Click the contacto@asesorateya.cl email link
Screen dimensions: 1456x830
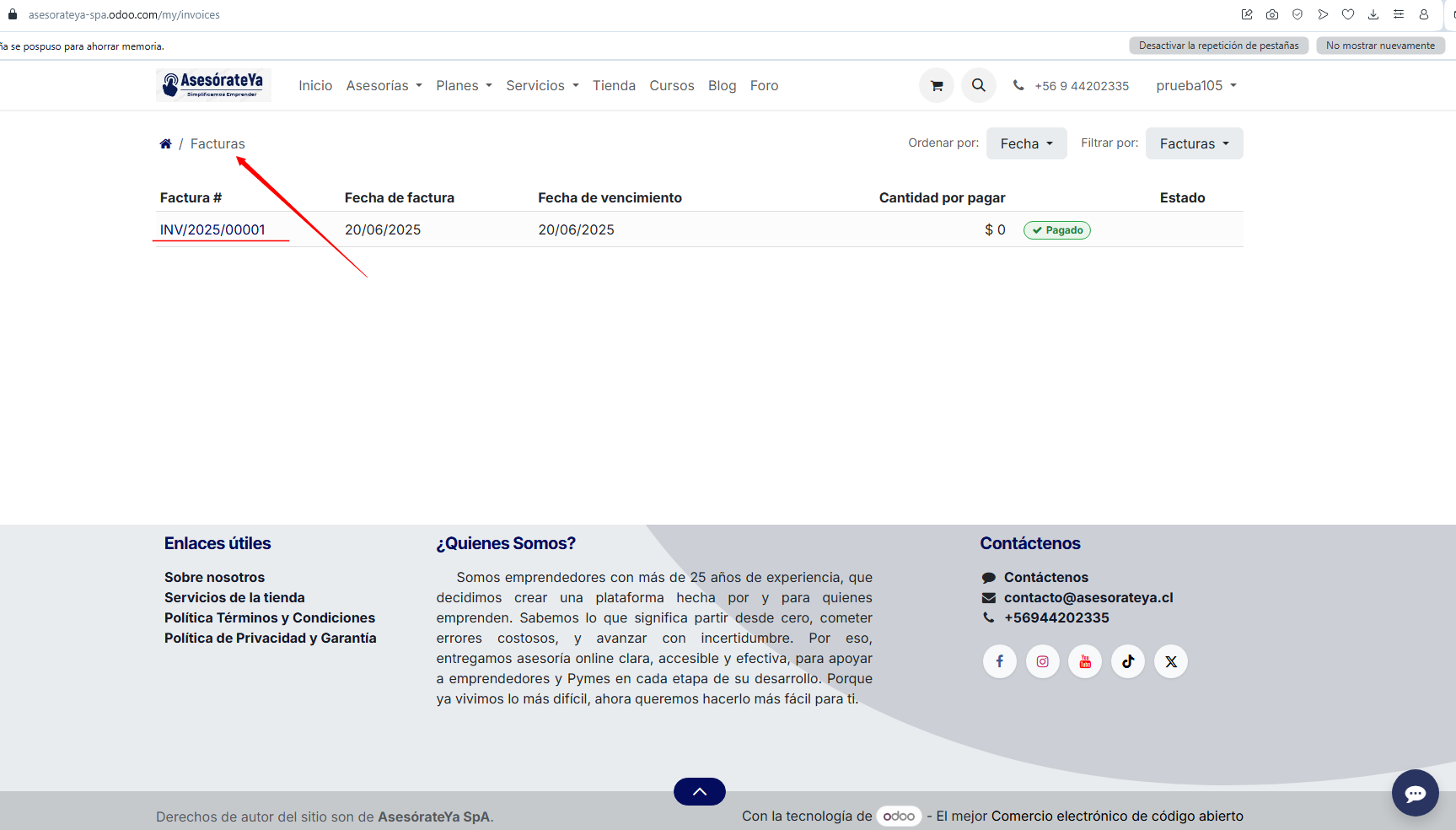pyautogui.click(x=1088, y=597)
